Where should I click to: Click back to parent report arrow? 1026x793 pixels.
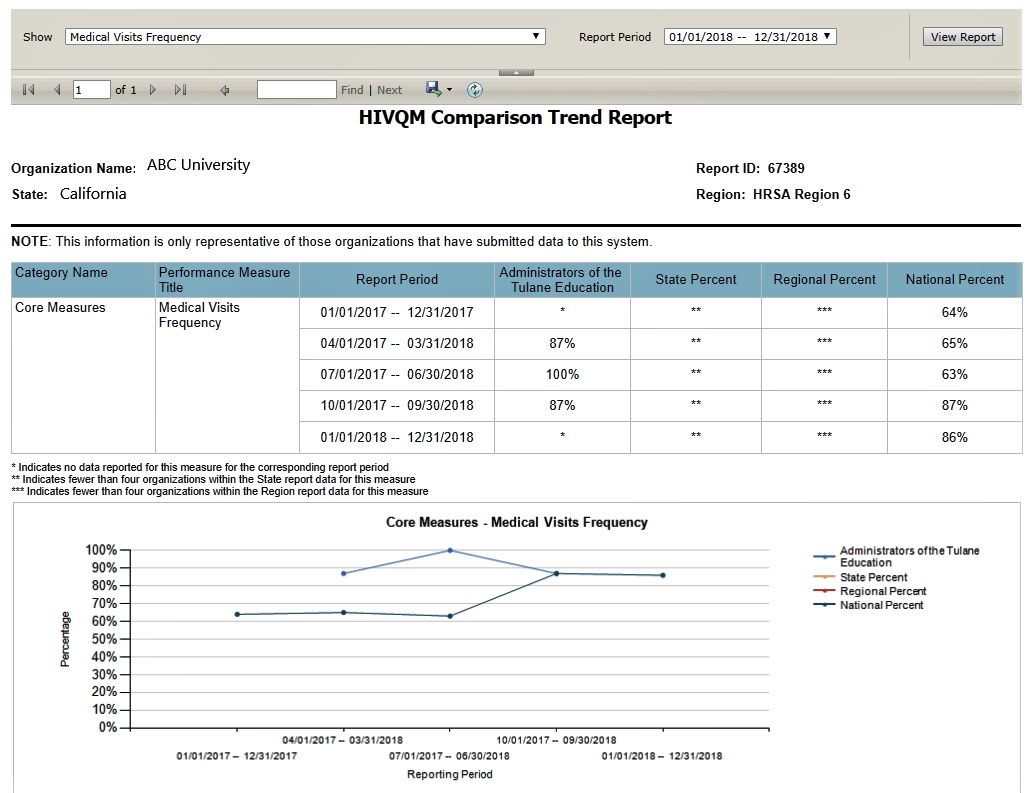(x=225, y=90)
